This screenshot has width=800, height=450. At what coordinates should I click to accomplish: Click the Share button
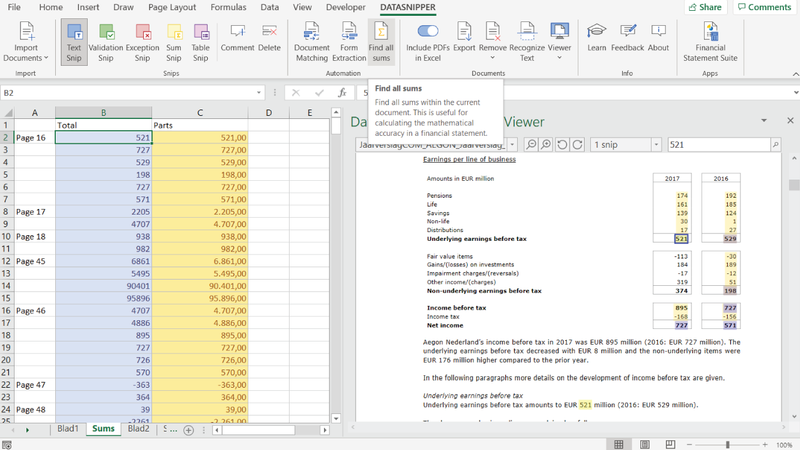tap(704, 7)
